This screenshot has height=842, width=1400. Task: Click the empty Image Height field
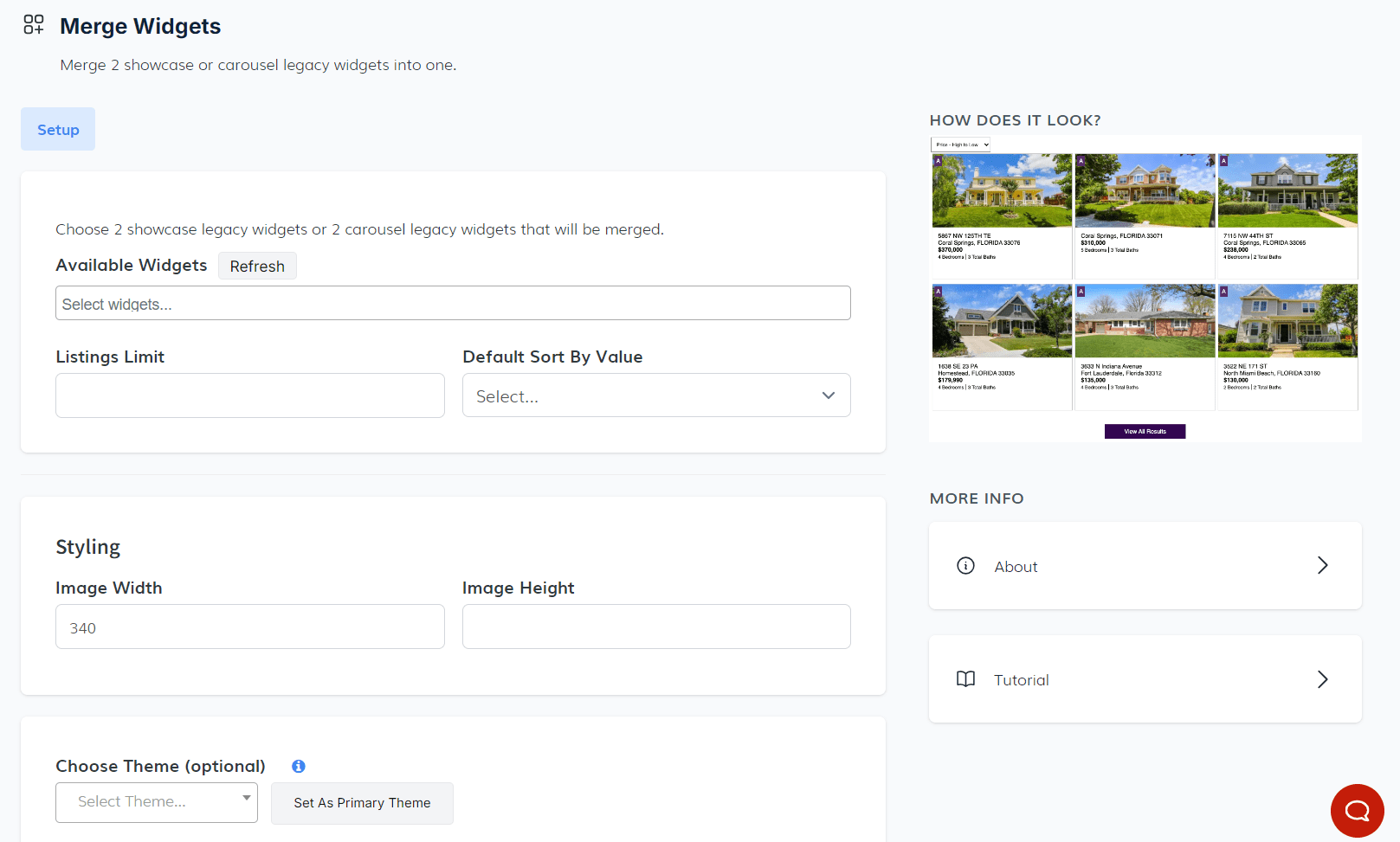pos(656,627)
